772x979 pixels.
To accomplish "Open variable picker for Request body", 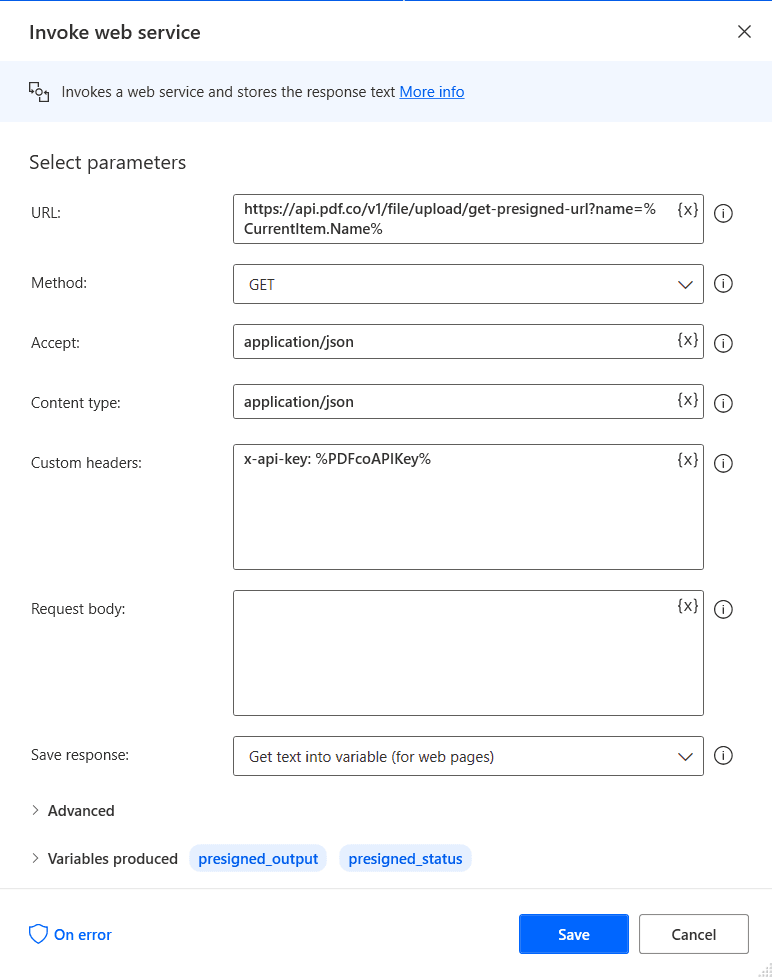I will [x=688, y=606].
